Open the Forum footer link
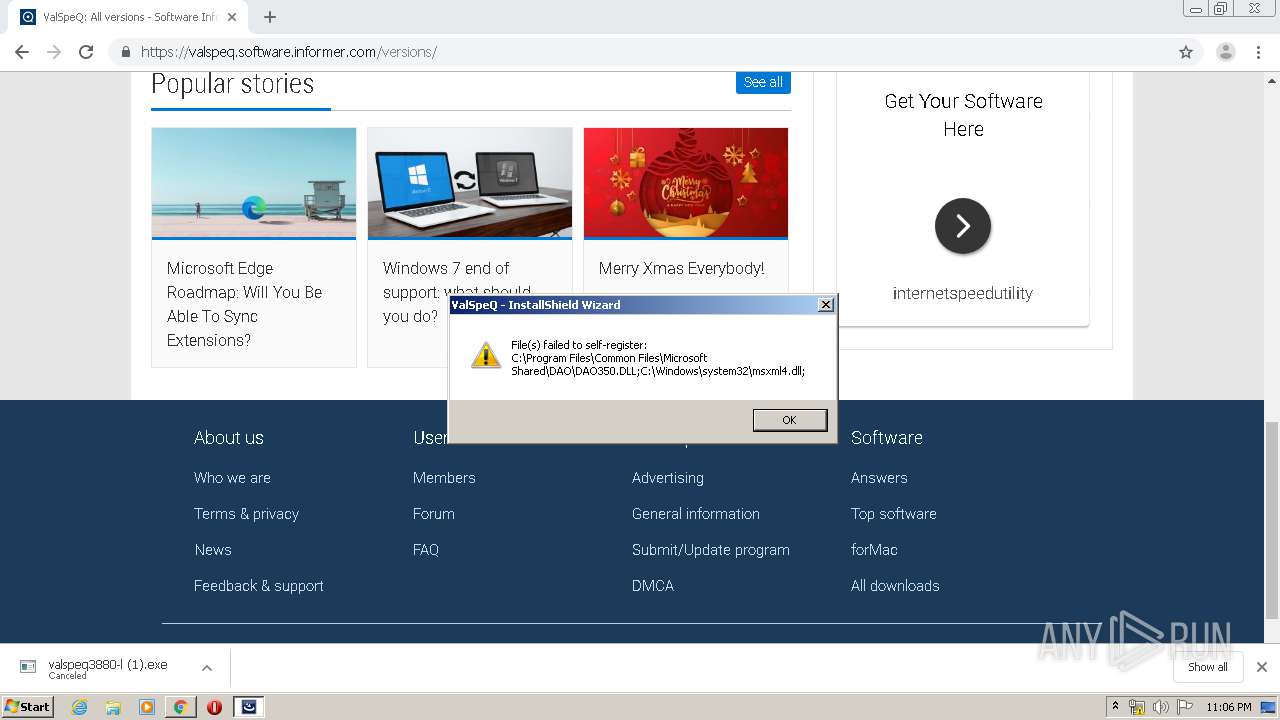 click(x=434, y=514)
